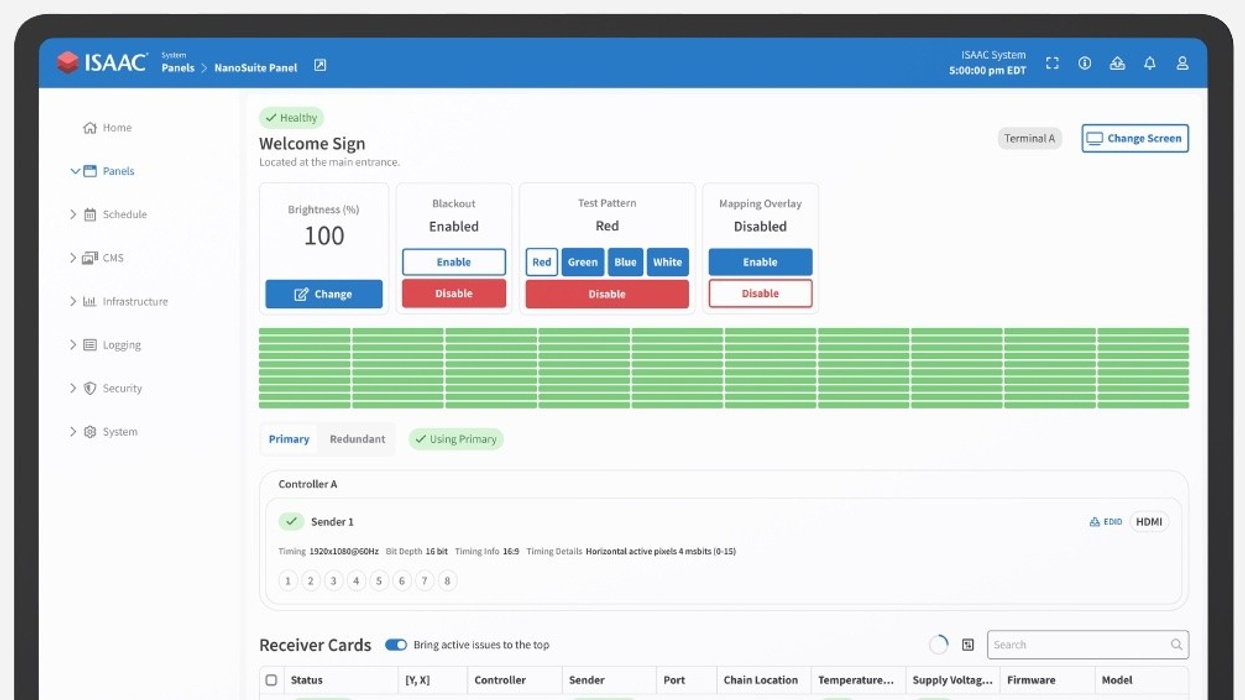Viewport: 1245px width, 700px height.
Task: Collapse the Panels sidebar section
Action: coord(75,171)
